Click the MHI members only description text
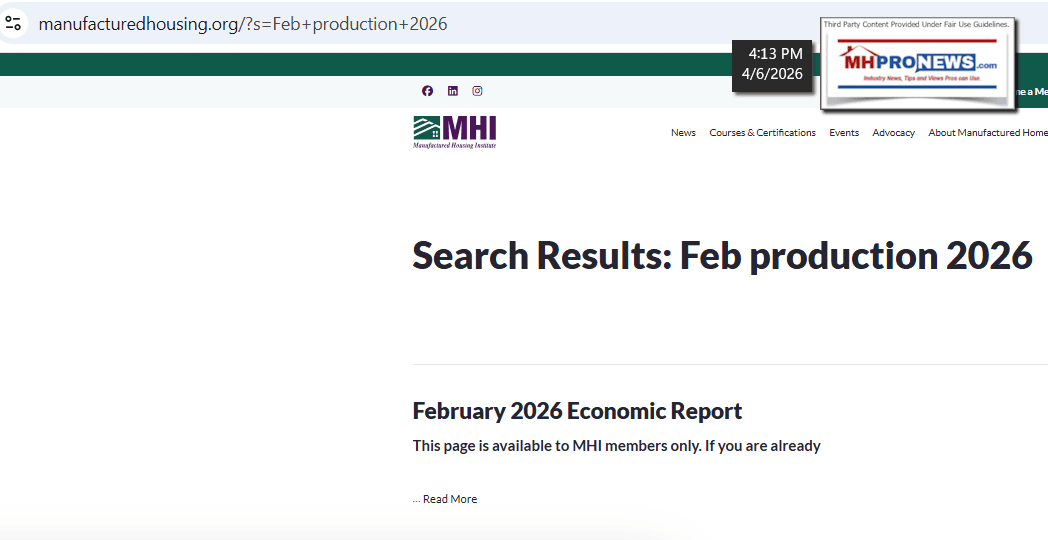1048x540 pixels. [x=616, y=446]
